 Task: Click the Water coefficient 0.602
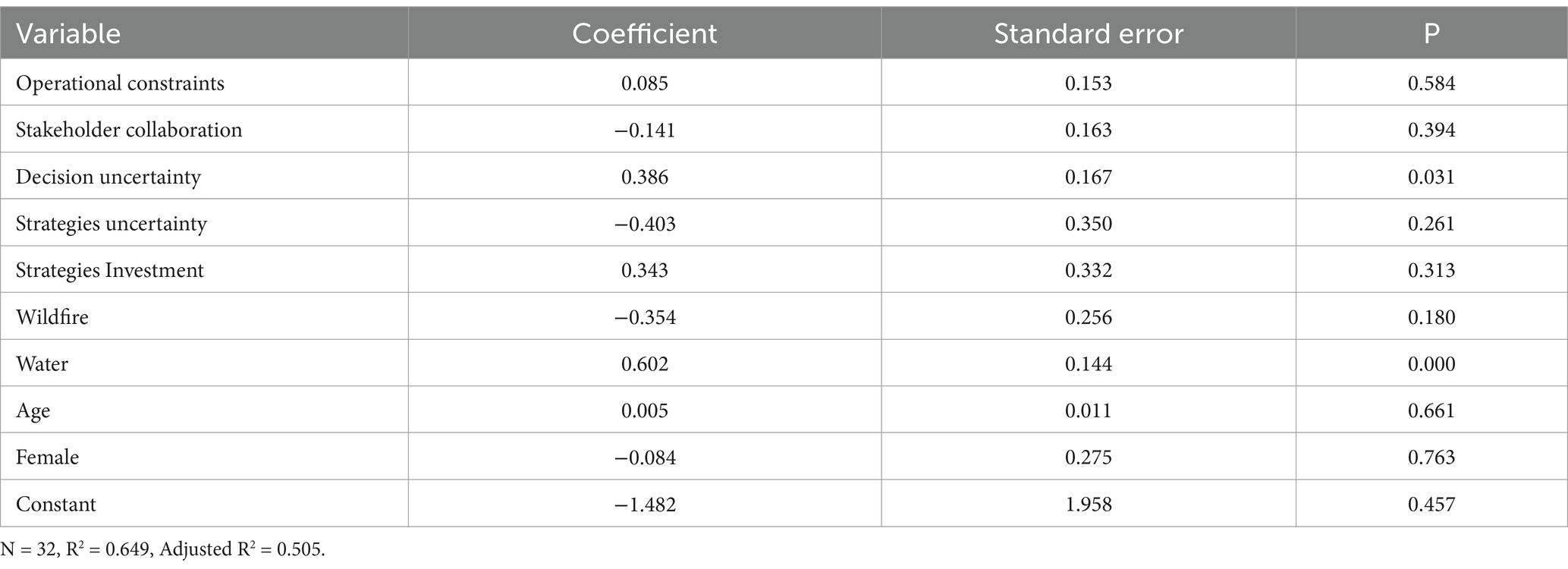tap(645, 364)
